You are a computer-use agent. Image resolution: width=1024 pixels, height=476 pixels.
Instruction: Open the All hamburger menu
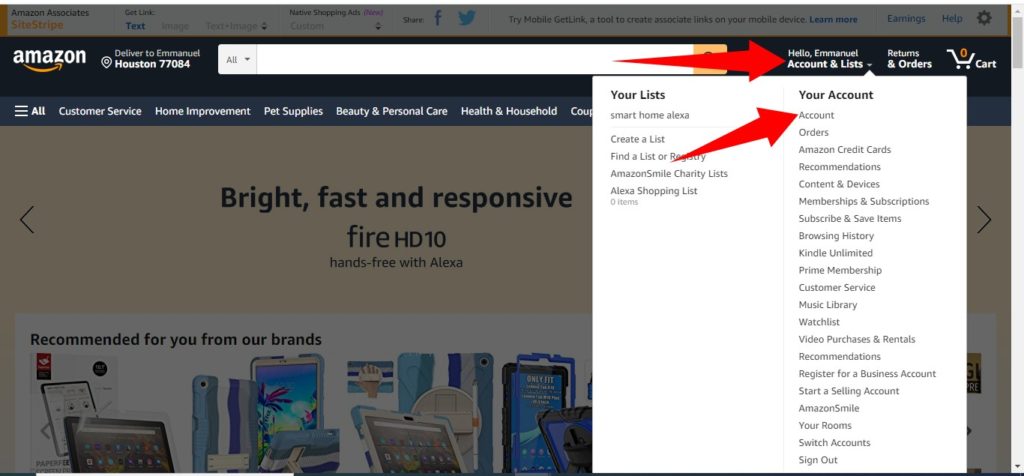point(30,111)
